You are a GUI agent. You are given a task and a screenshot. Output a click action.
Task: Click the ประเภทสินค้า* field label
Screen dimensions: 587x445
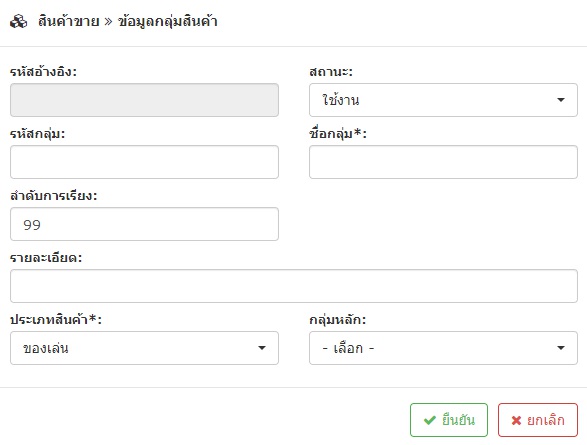click(56, 319)
